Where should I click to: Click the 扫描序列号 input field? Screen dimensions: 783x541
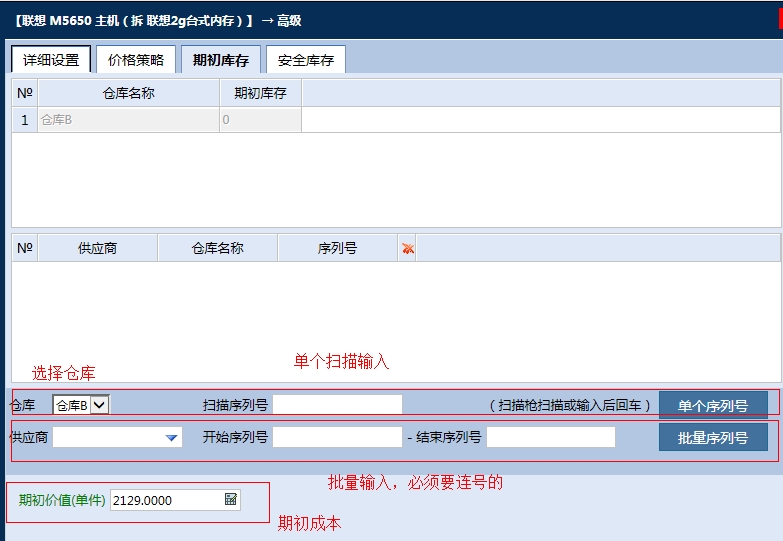tap(337, 405)
